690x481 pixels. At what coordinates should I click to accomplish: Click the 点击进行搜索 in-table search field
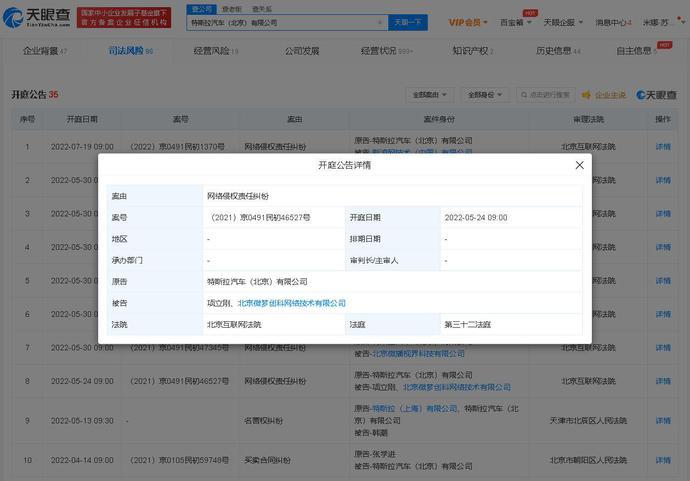coord(546,95)
